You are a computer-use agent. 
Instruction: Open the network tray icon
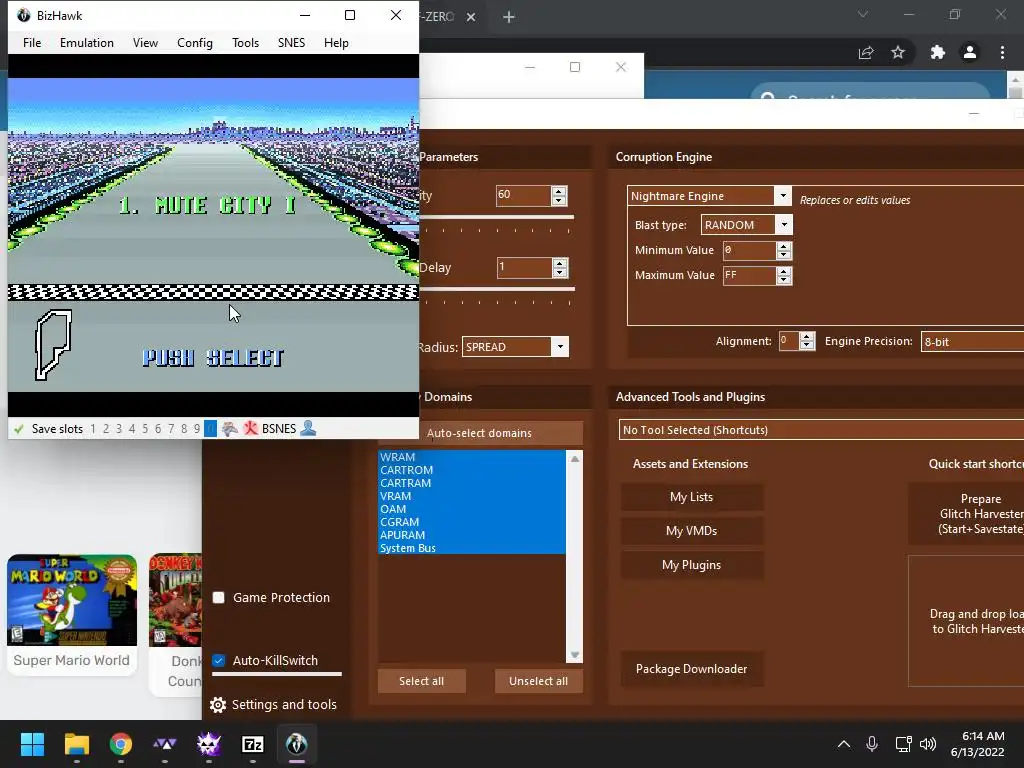(x=903, y=744)
